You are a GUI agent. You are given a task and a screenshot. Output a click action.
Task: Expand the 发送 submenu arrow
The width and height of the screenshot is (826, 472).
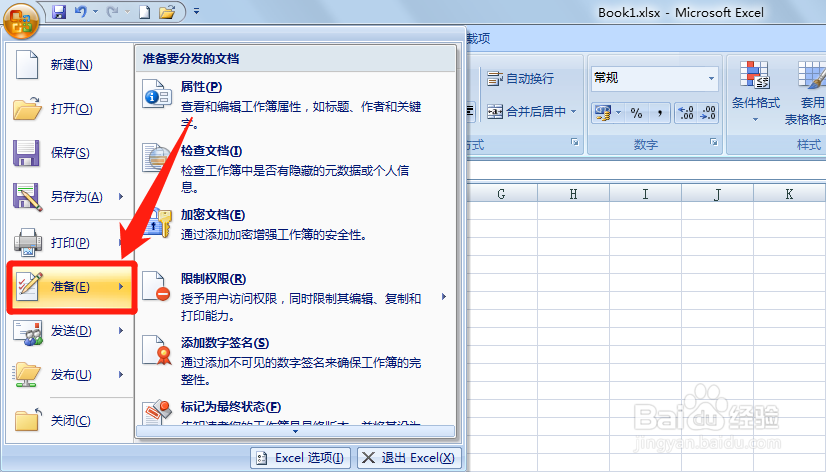[121, 331]
